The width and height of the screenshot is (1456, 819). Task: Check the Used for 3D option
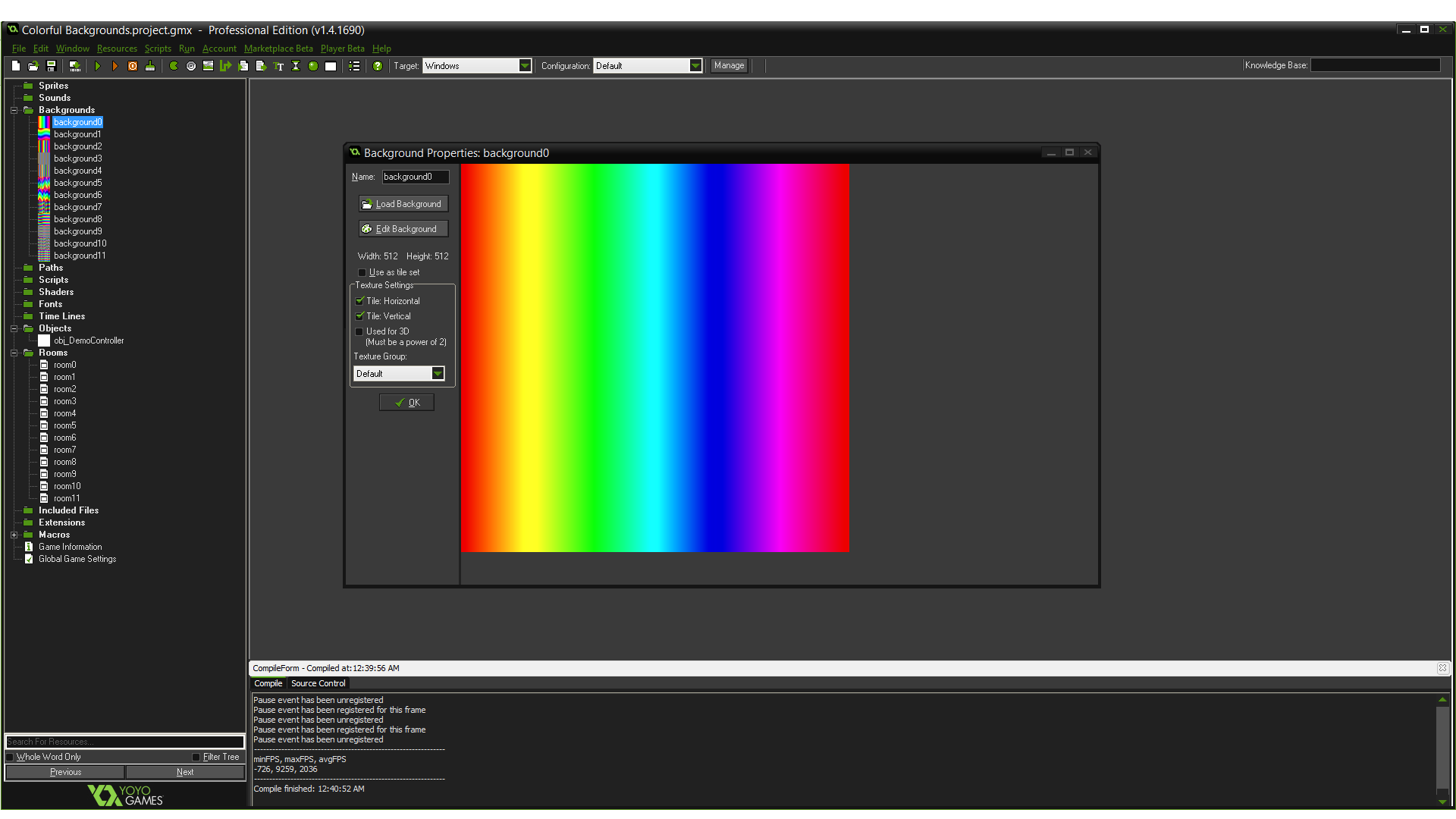359,331
